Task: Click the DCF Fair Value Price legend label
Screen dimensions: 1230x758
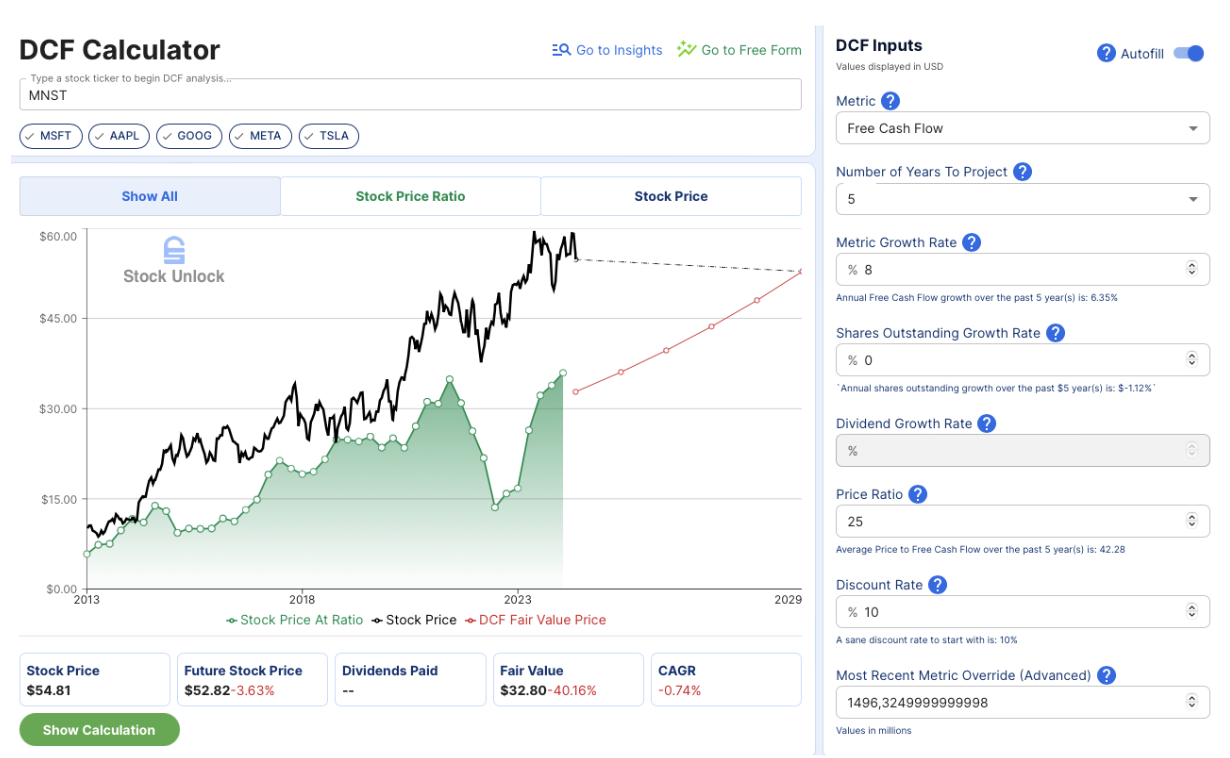Action: [543, 620]
